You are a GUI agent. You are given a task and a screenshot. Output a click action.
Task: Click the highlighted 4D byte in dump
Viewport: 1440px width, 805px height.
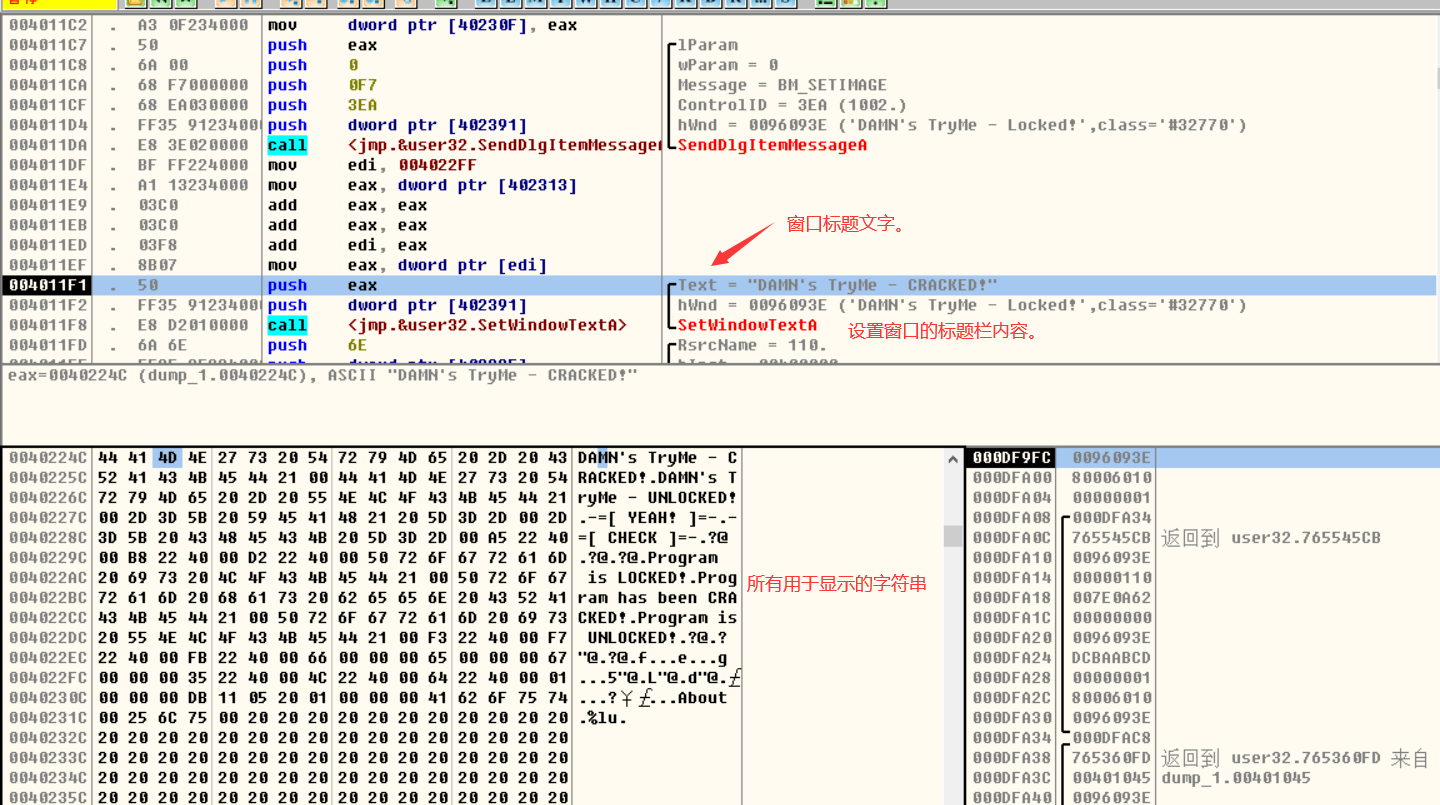[x=168, y=458]
